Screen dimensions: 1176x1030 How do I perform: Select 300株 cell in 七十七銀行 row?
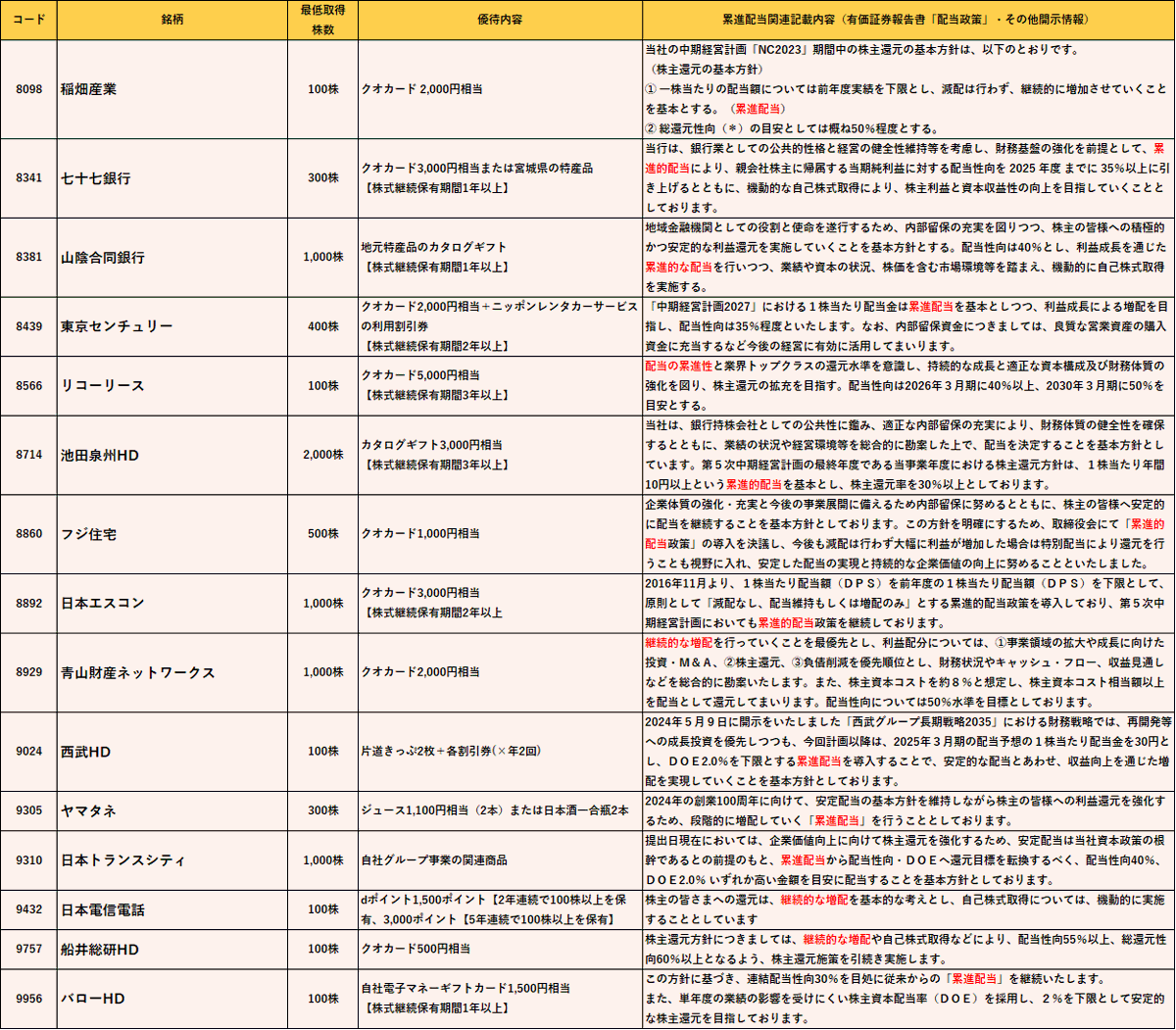click(323, 178)
